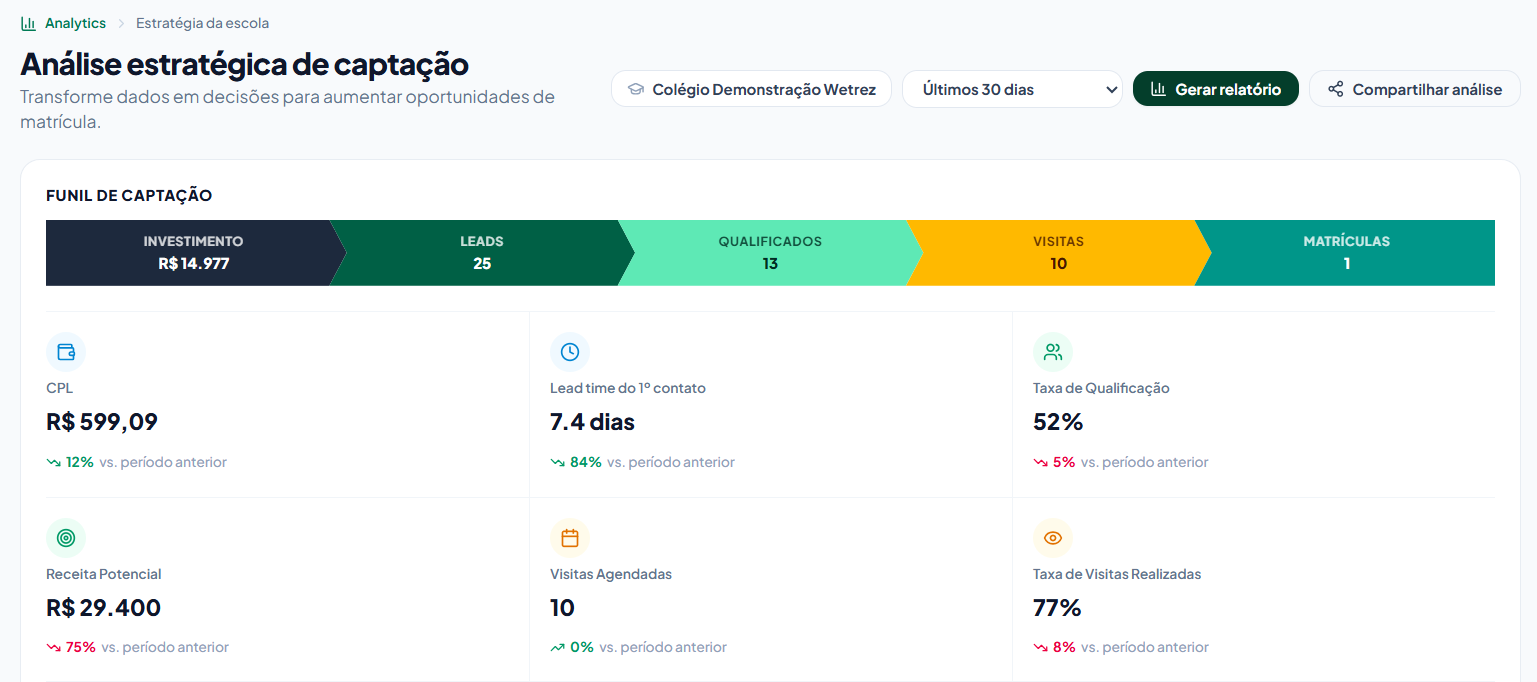Click the Taxa de Qualificação people icon
Image resolution: width=1537 pixels, height=682 pixels.
1053,352
